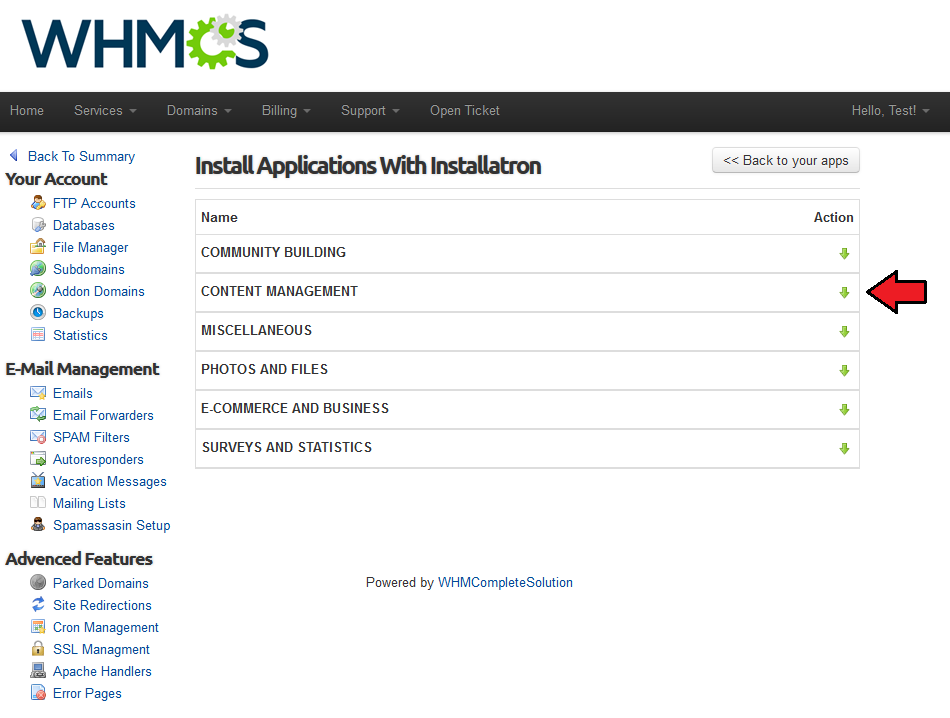This screenshot has width=950, height=718.
Task: Click the SSL Managment padlock icon
Action: [38, 648]
